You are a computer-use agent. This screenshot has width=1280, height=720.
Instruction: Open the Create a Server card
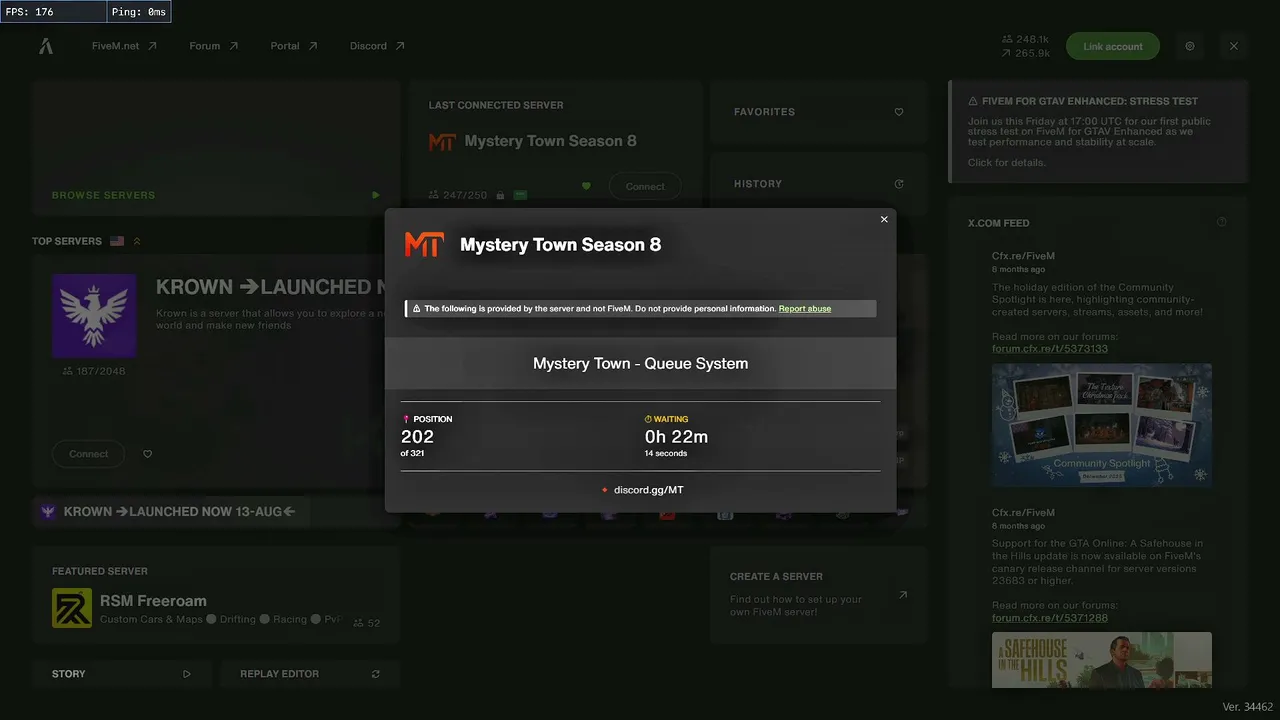click(x=819, y=594)
